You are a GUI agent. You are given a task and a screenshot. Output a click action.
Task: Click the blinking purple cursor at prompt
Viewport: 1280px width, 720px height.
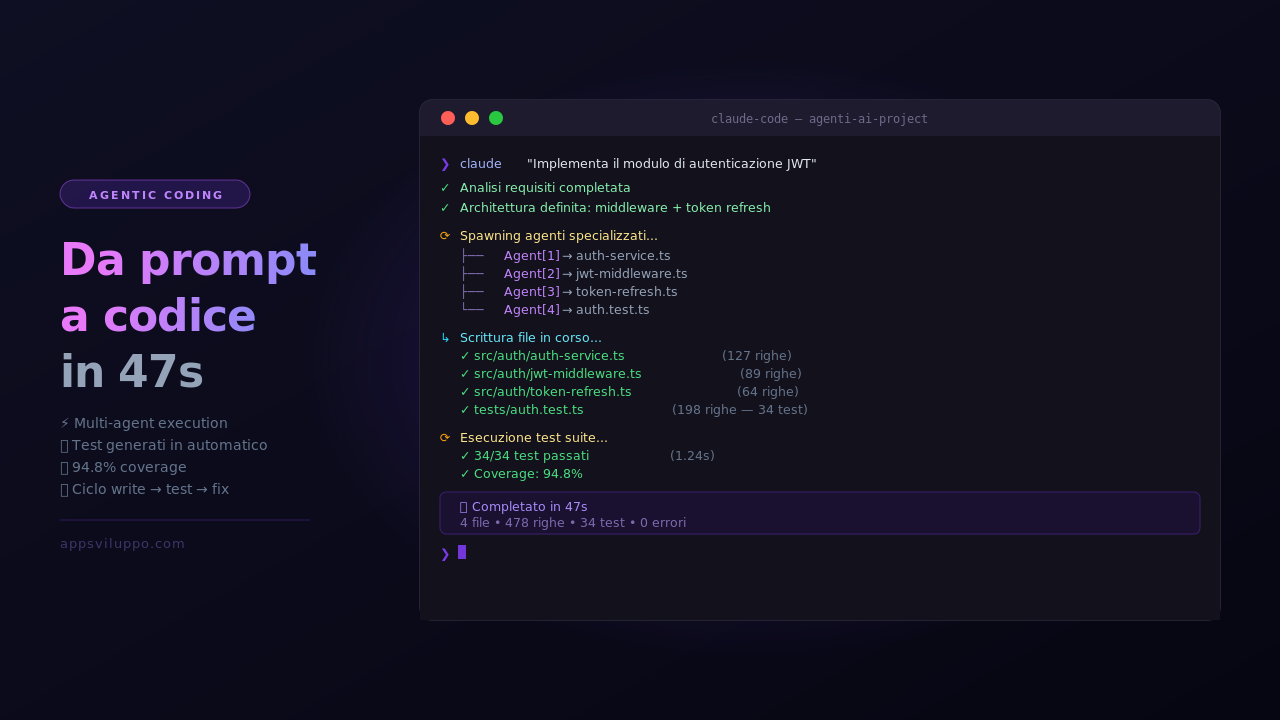coord(462,552)
